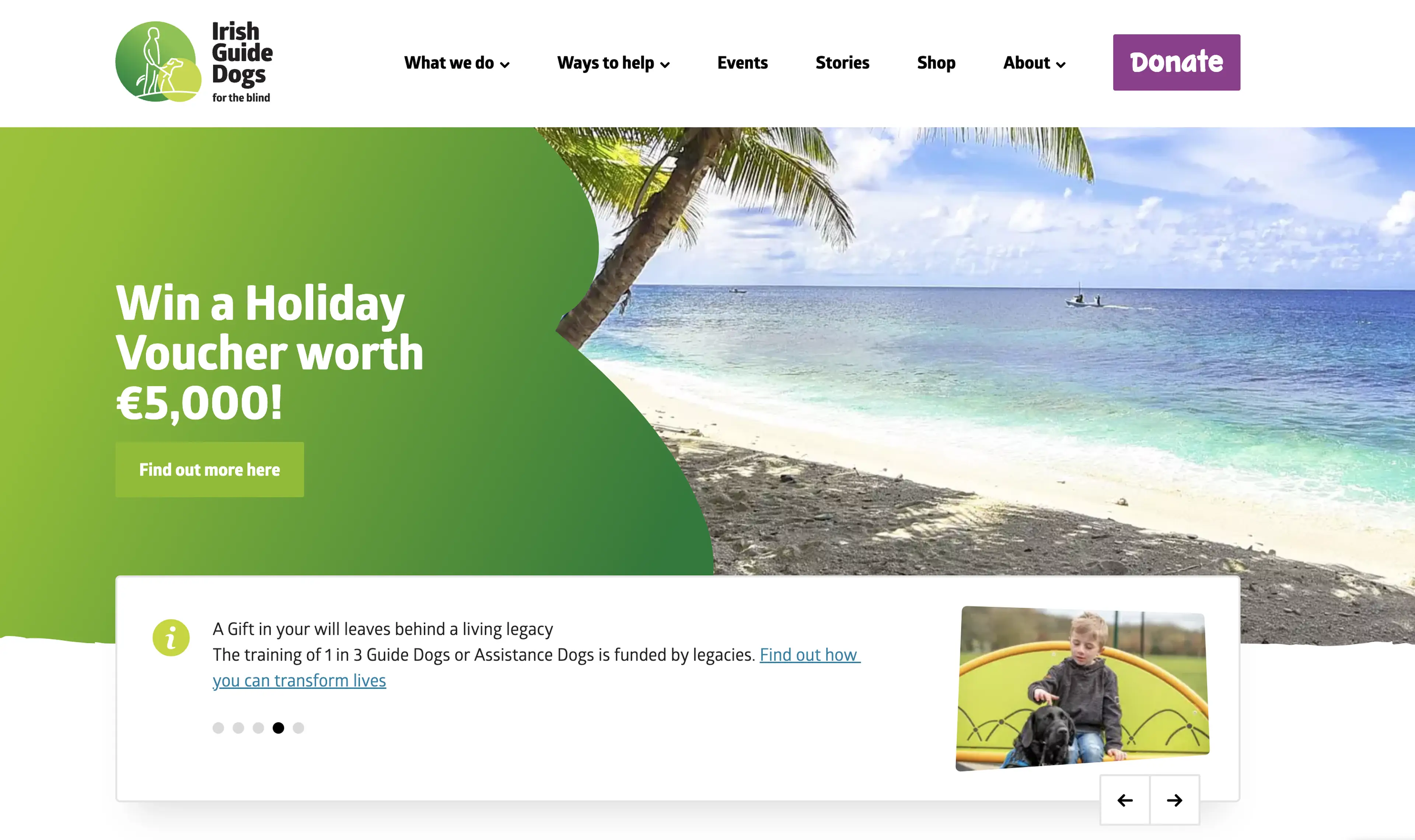Advance carousel with the right arrow
Screen dimensions: 1415x840
1174,800
